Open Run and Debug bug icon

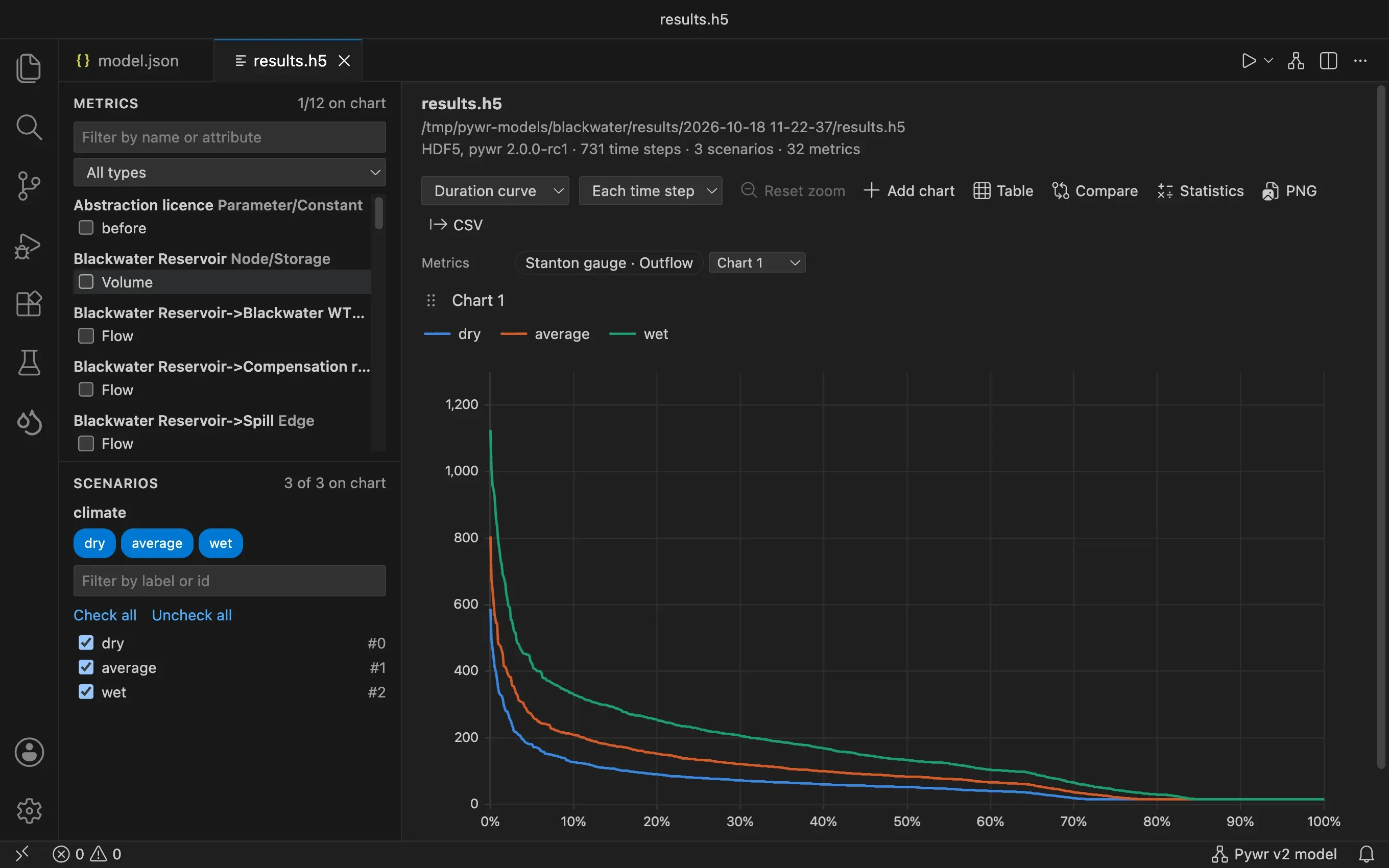coord(29,246)
